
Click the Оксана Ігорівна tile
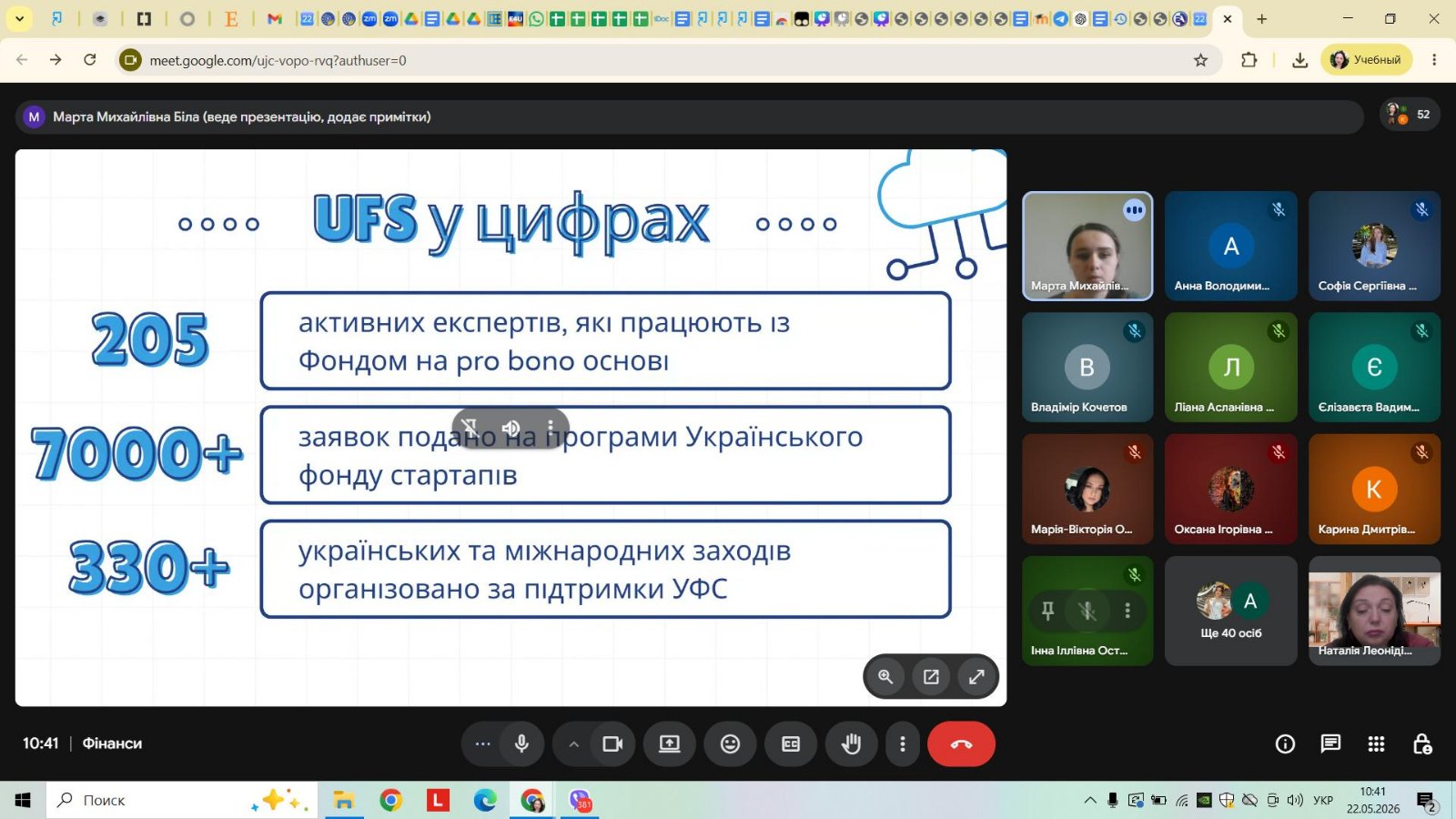(x=1231, y=489)
